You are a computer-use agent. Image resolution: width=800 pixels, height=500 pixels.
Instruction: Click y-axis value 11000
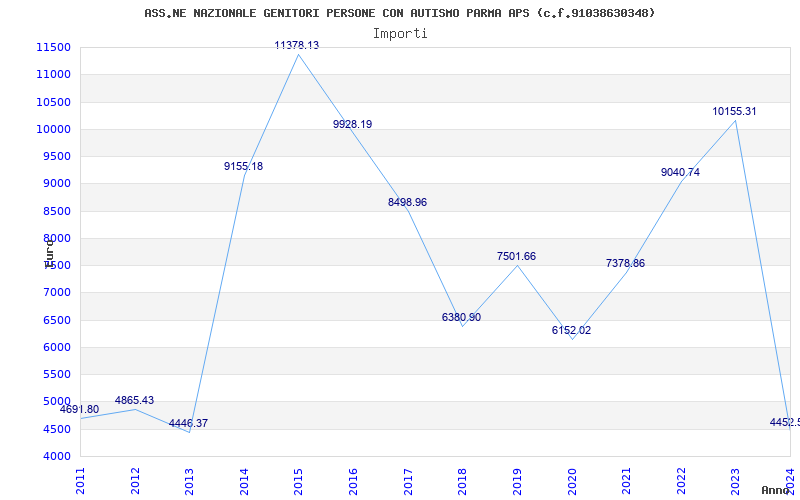click(53, 74)
